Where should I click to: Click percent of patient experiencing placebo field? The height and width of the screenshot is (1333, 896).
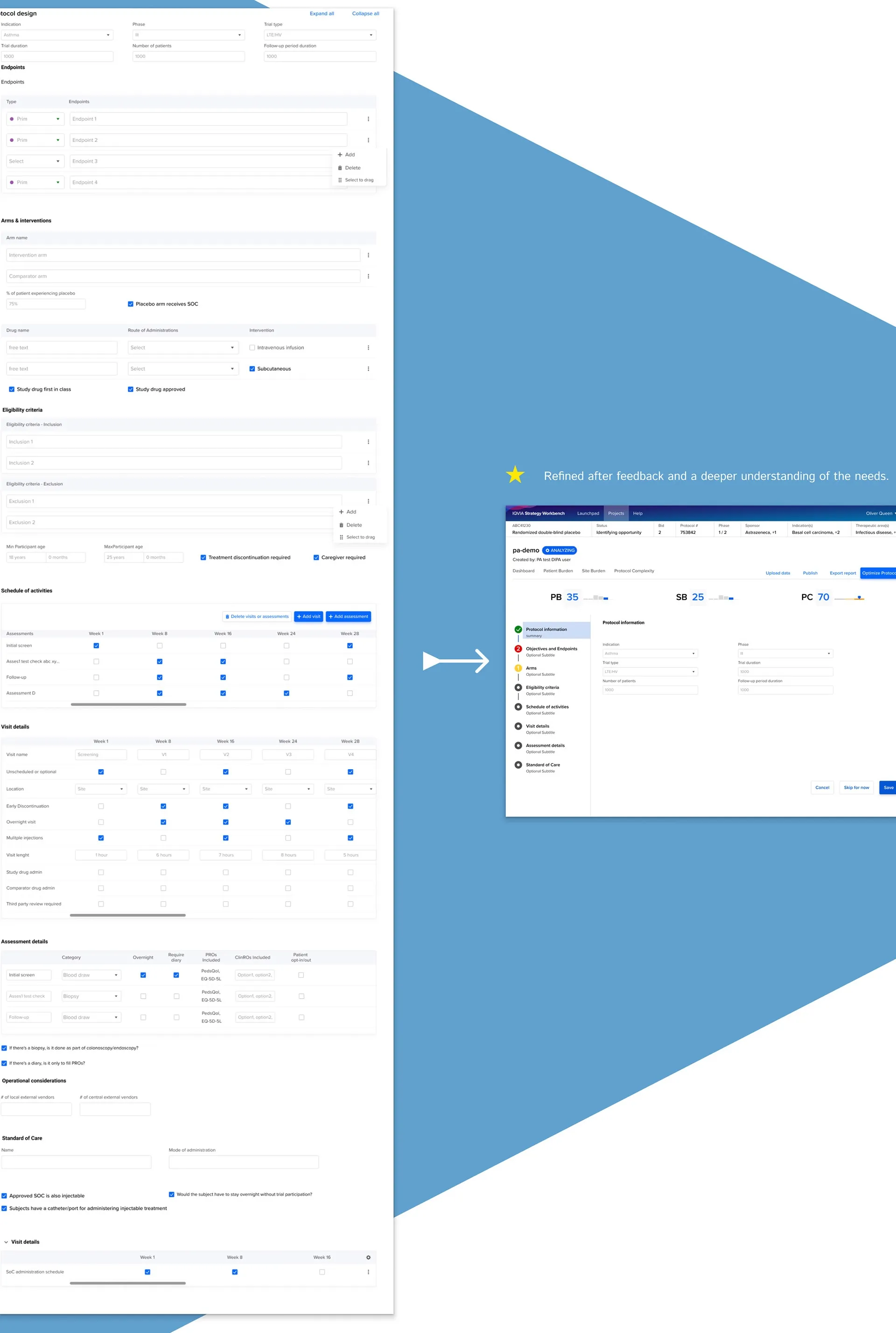[x=46, y=304]
